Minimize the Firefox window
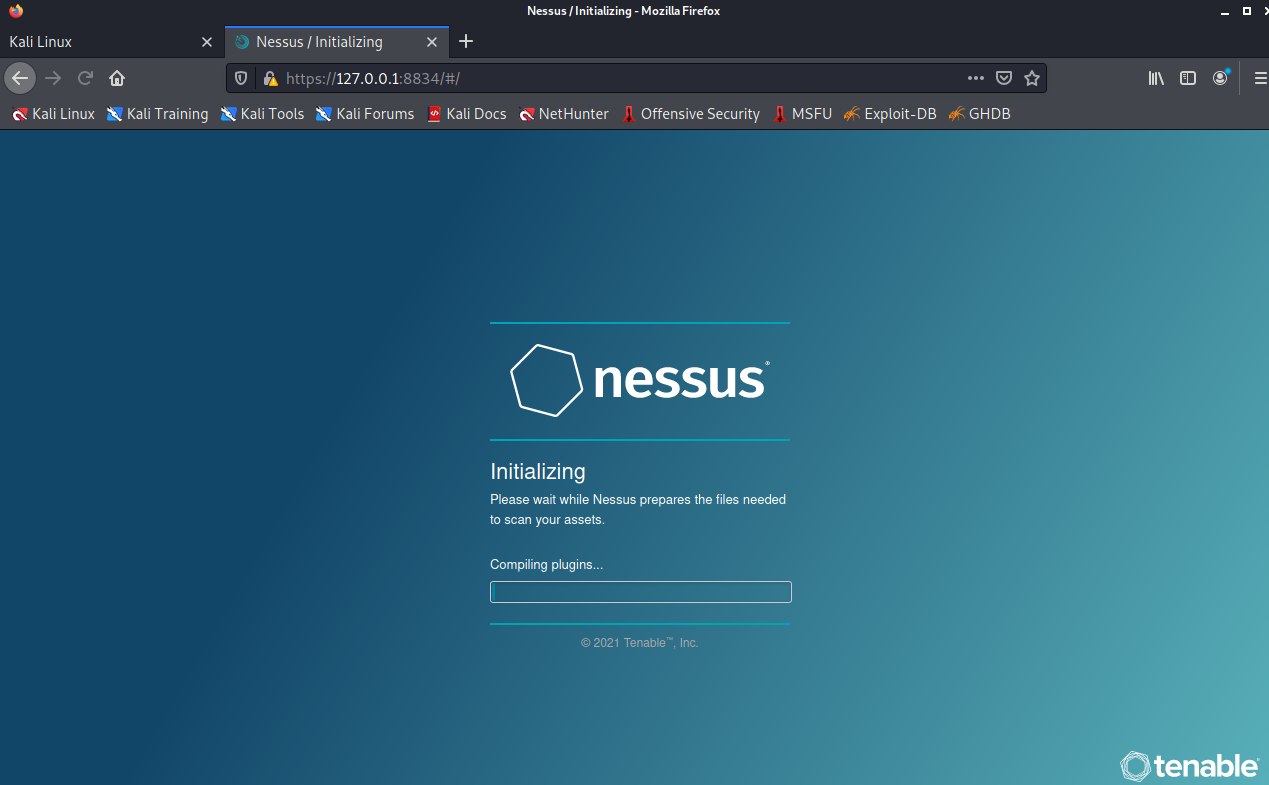1269x785 pixels. (1225, 11)
